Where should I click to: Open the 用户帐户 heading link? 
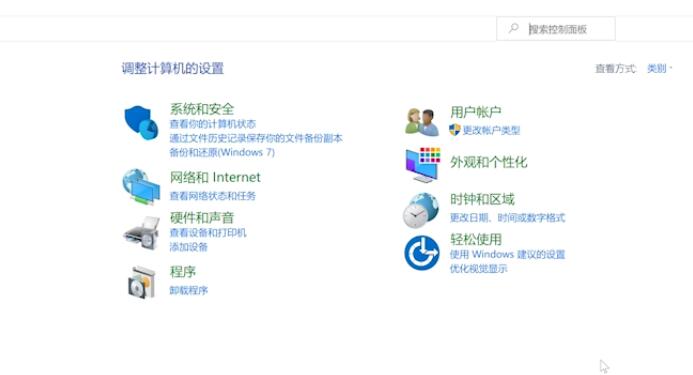476,112
